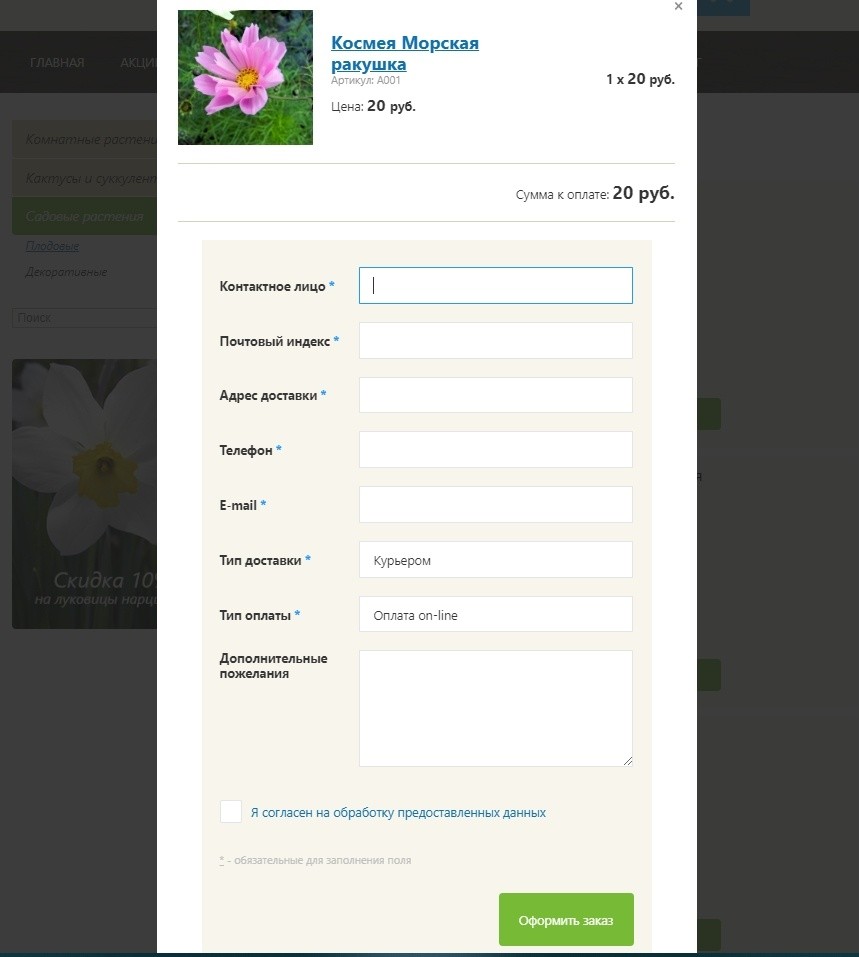Click the Поиск search box
This screenshot has width=859, height=957.
point(85,318)
